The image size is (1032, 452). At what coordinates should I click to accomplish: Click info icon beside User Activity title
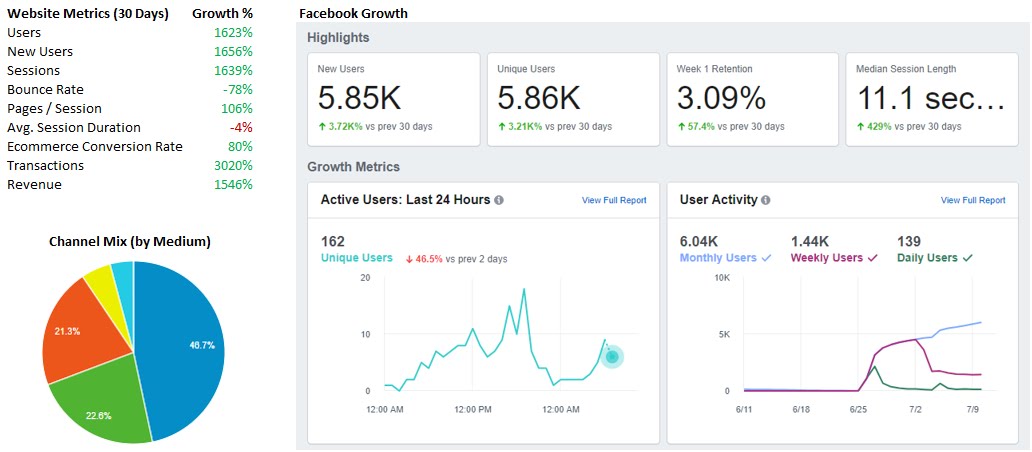pos(766,200)
